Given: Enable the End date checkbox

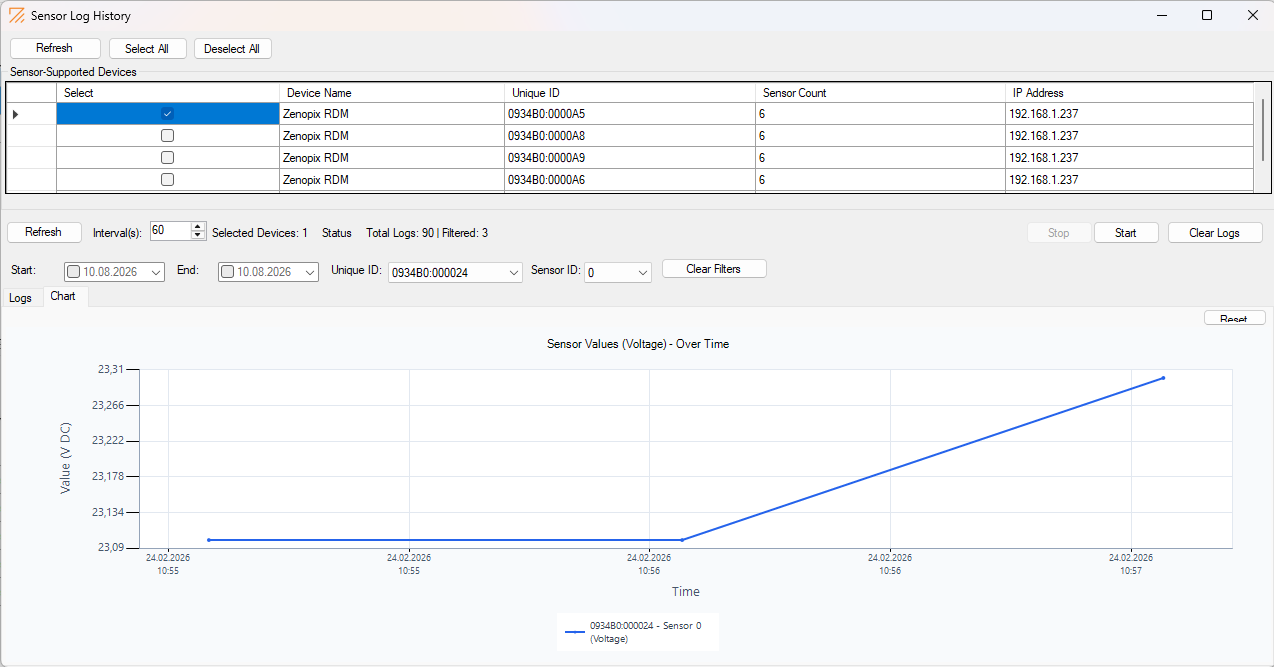Looking at the screenshot, I should (x=228, y=272).
